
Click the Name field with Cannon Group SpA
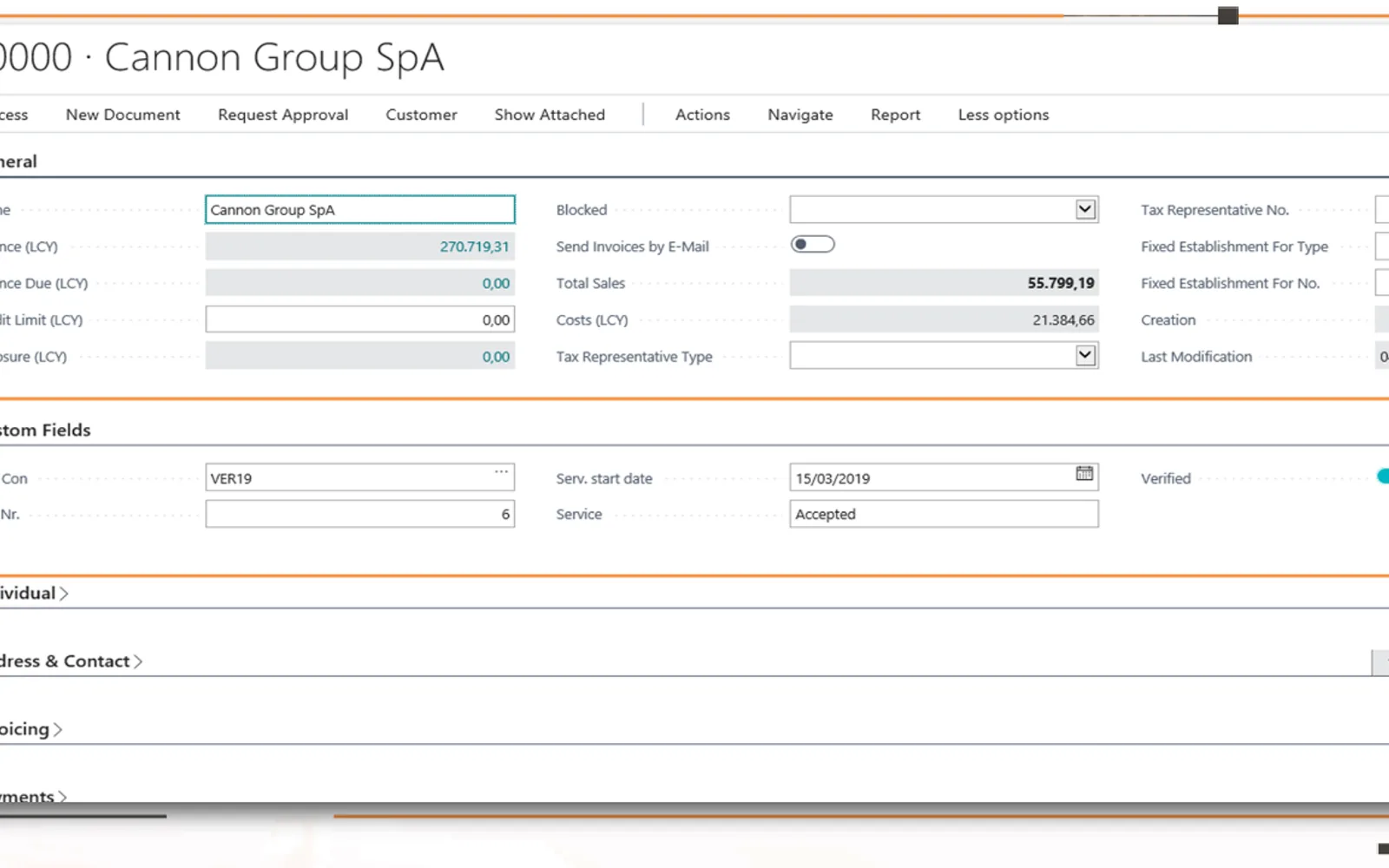pyautogui.click(x=360, y=210)
